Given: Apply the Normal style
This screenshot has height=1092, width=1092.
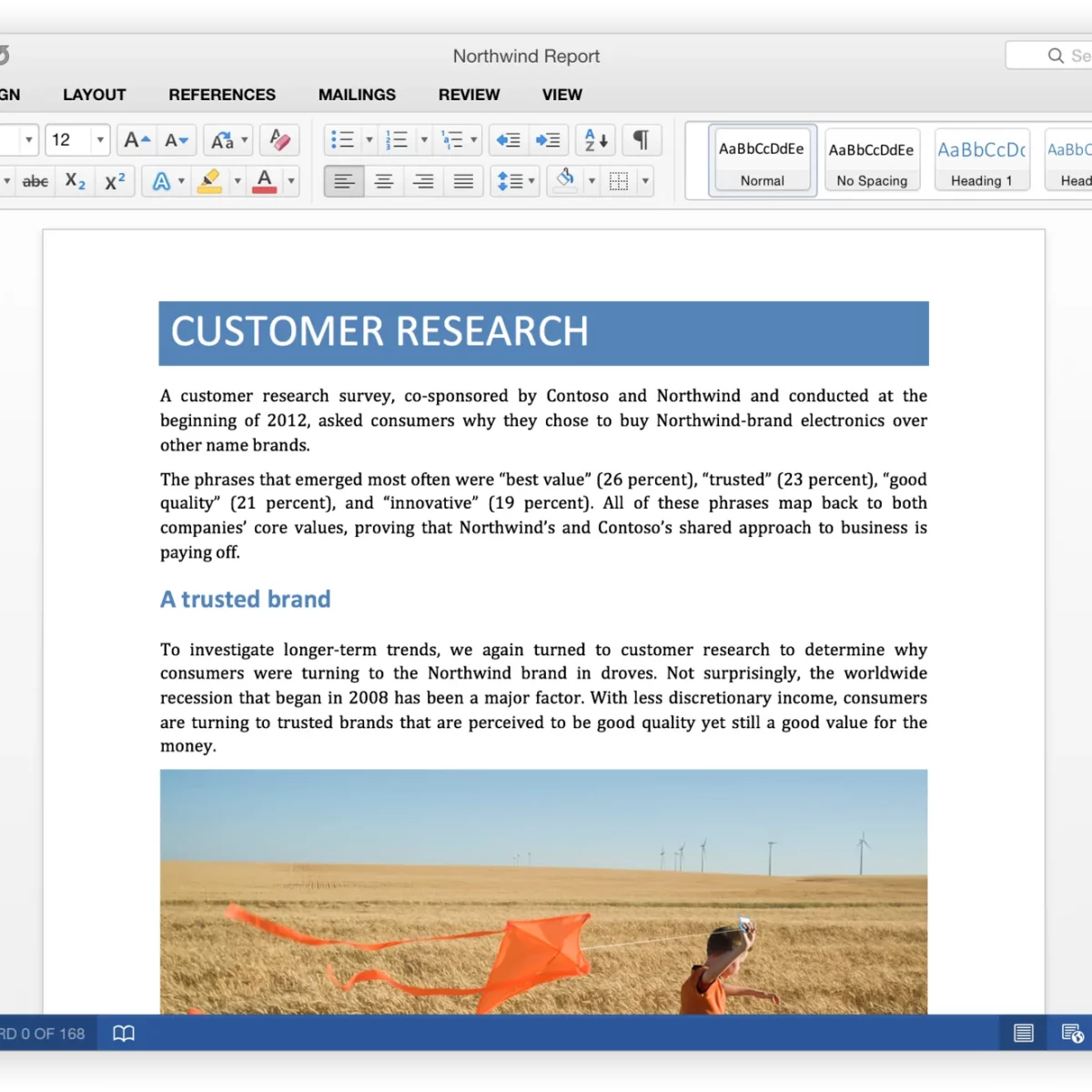Looking at the screenshot, I should coord(763,160).
